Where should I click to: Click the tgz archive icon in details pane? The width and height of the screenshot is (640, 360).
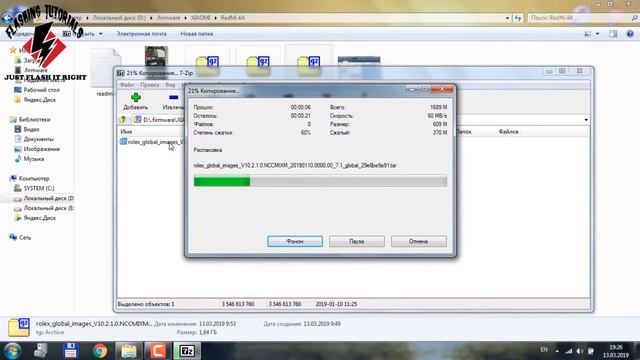(x=19, y=327)
